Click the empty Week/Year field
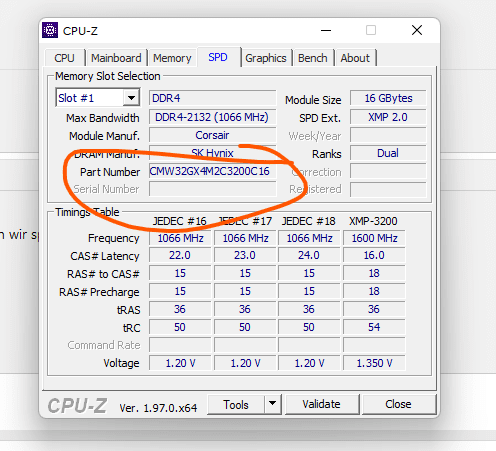This screenshot has width=496, height=451. pos(388,135)
